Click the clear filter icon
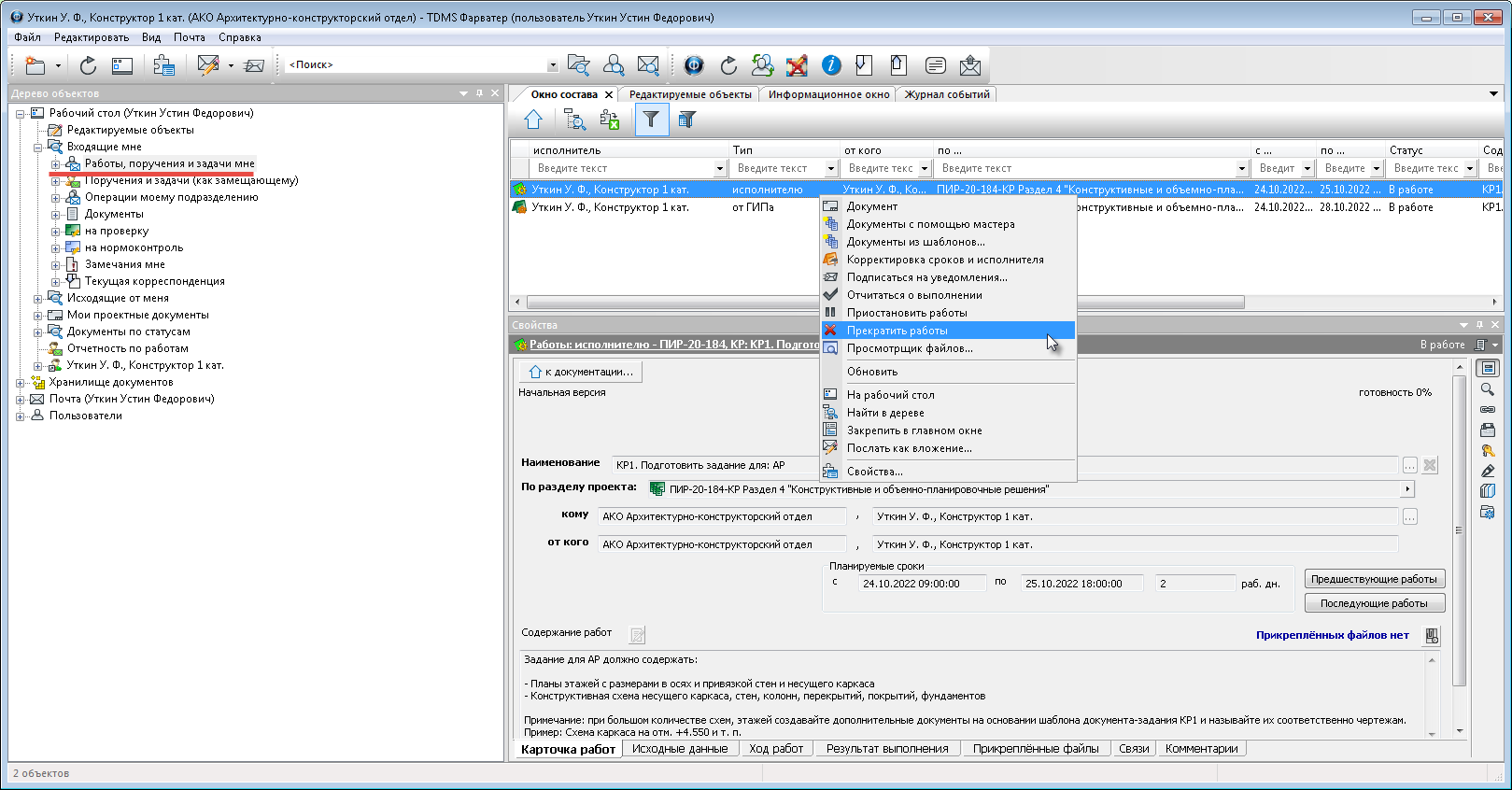This screenshot has width=1512, height=790. tap(687, 120)
